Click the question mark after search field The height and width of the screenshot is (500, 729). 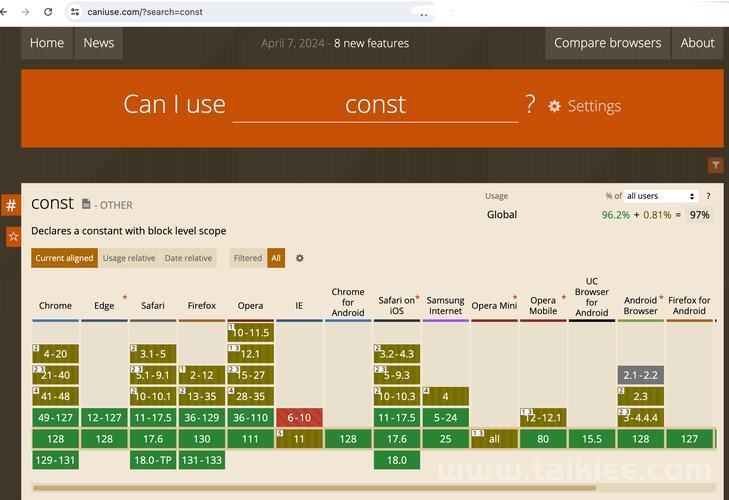[530, 104]
